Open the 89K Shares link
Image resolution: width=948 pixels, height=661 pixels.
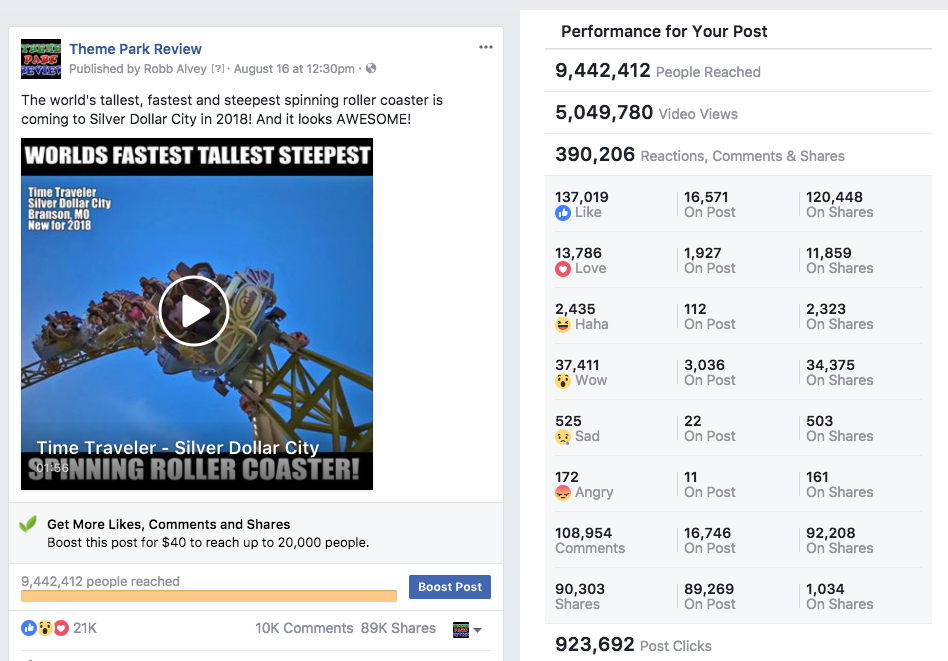(398, 628)
